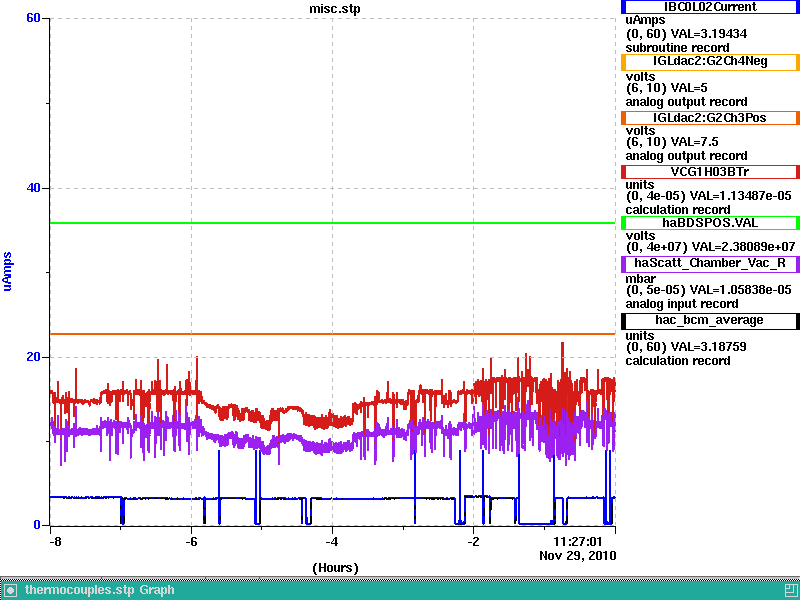Click the window resize icon in teal bar
Viewport: 800px width, 600px height.
pyautogui.click(x=791, y=590)
